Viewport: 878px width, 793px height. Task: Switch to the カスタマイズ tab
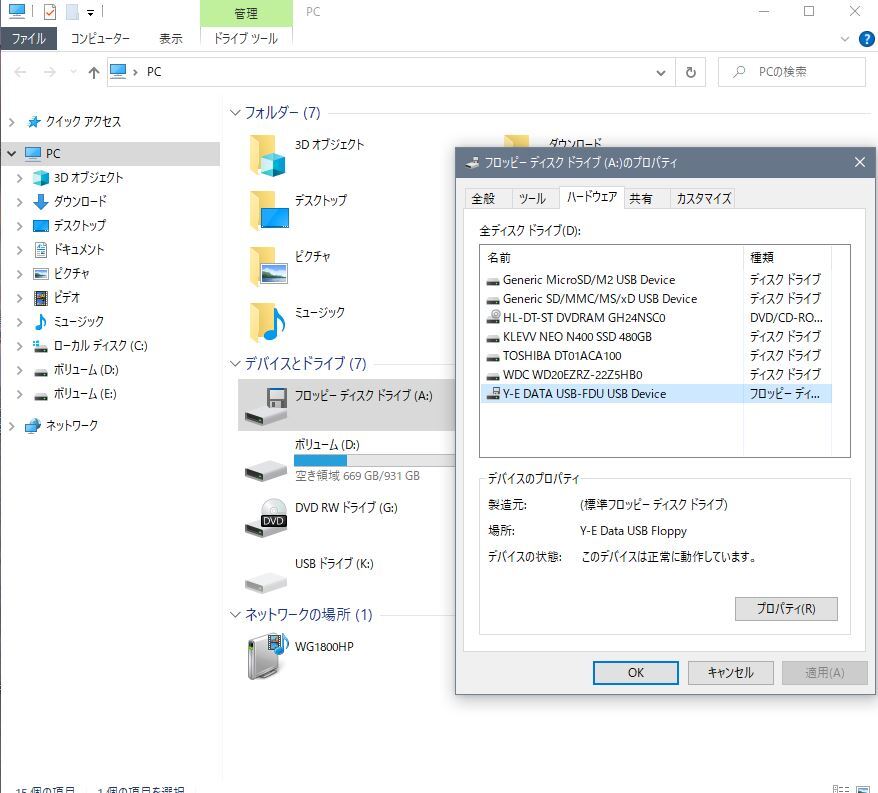tap(704, 198)
